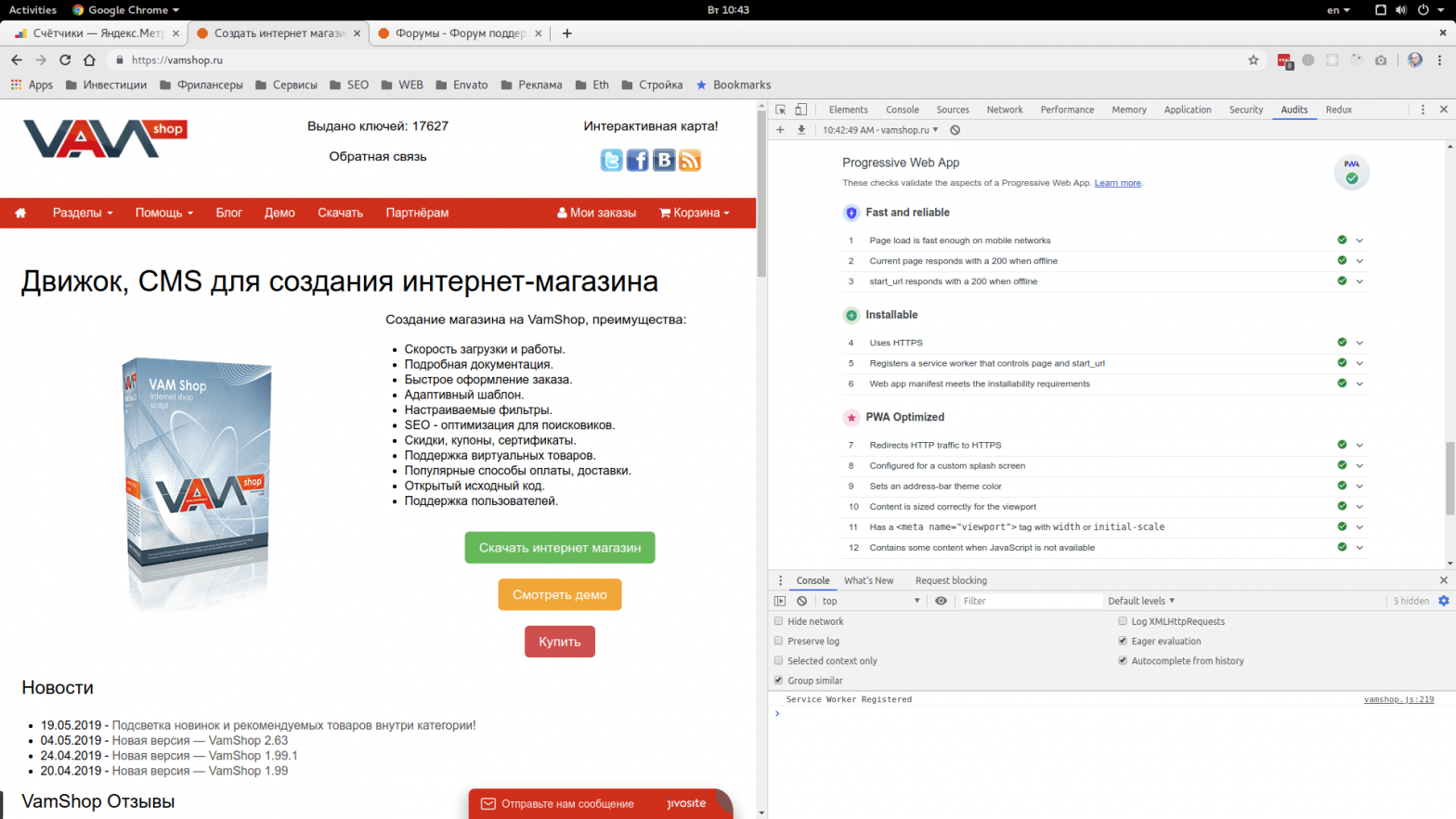Follow the Learn more link in audits
1456x819 pixels.
[1118, 183]
